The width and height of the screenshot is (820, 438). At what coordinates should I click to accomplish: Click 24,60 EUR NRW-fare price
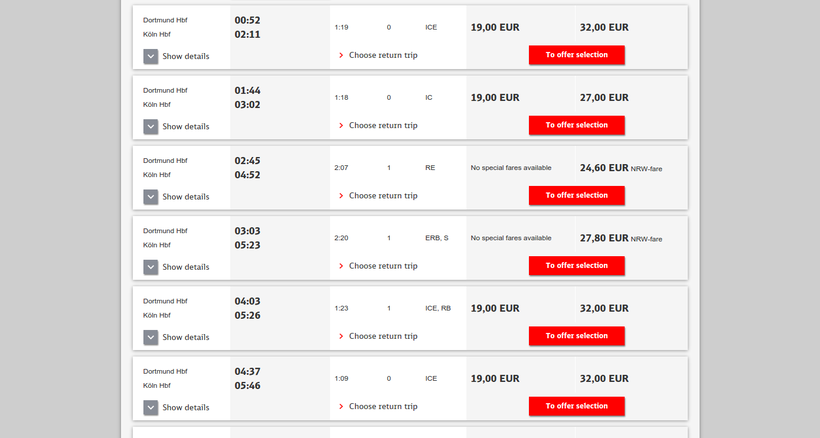tap(604, 168)
